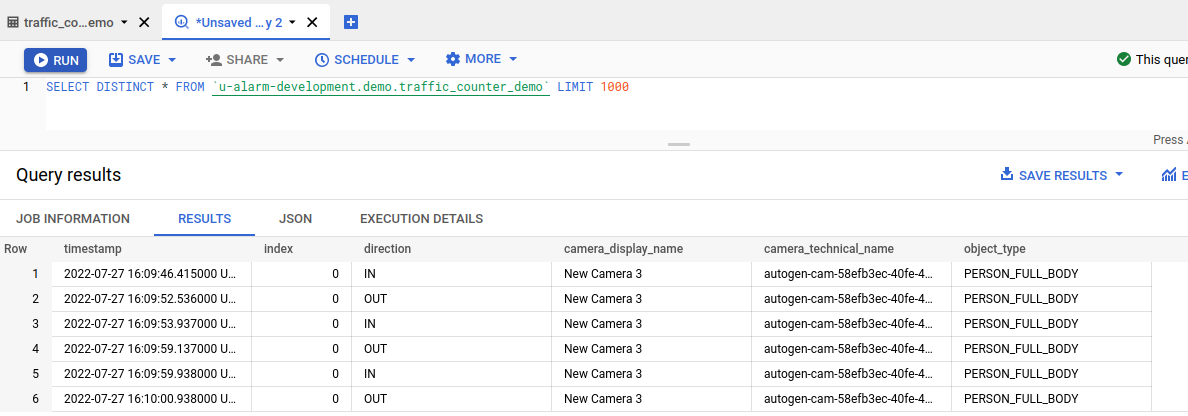Click the new query tab plus icon
The height and width of the screenshot is (416, 1188).
[351, 22]
